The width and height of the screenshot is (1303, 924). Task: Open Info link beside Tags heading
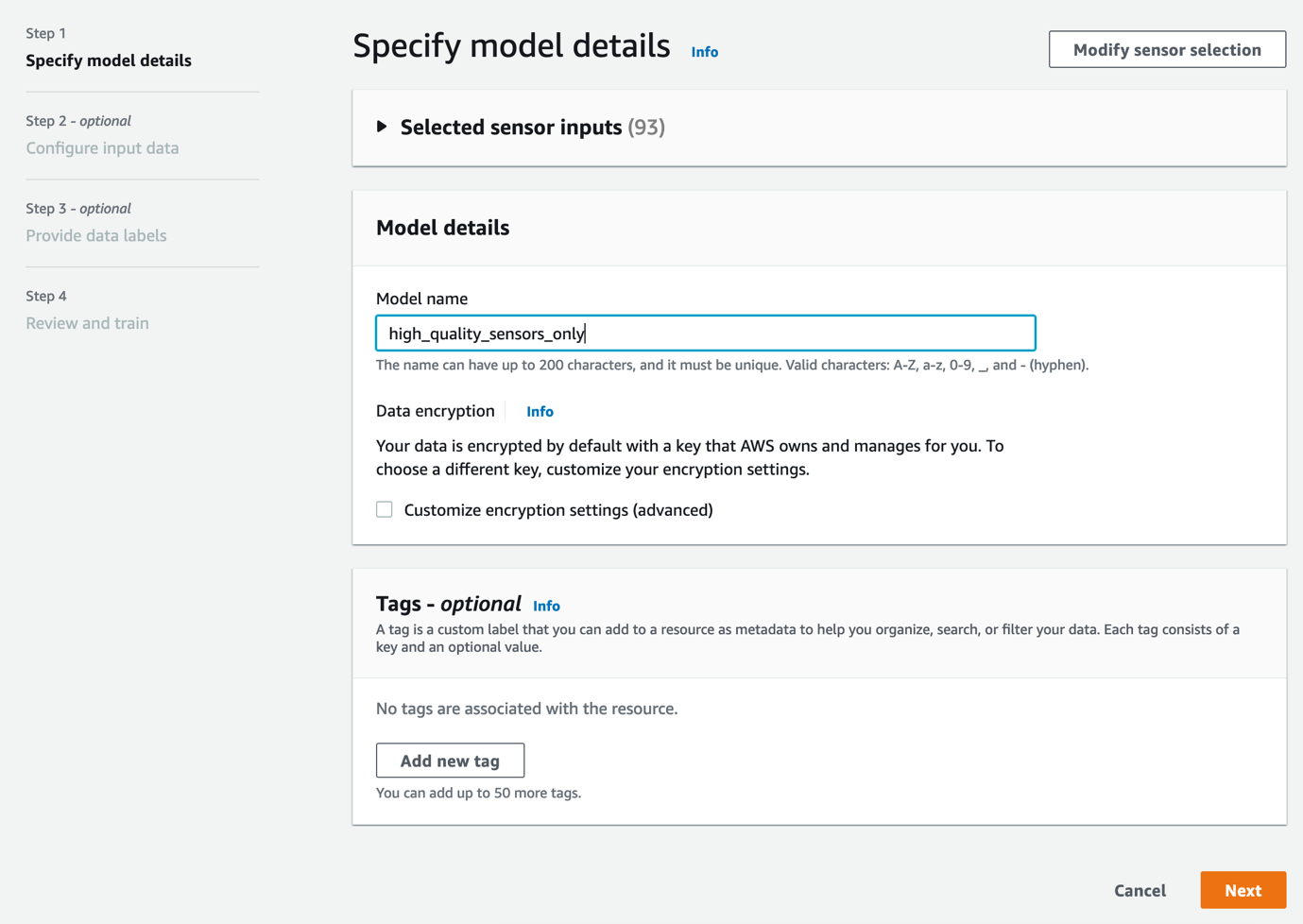[x=546, y=607]
